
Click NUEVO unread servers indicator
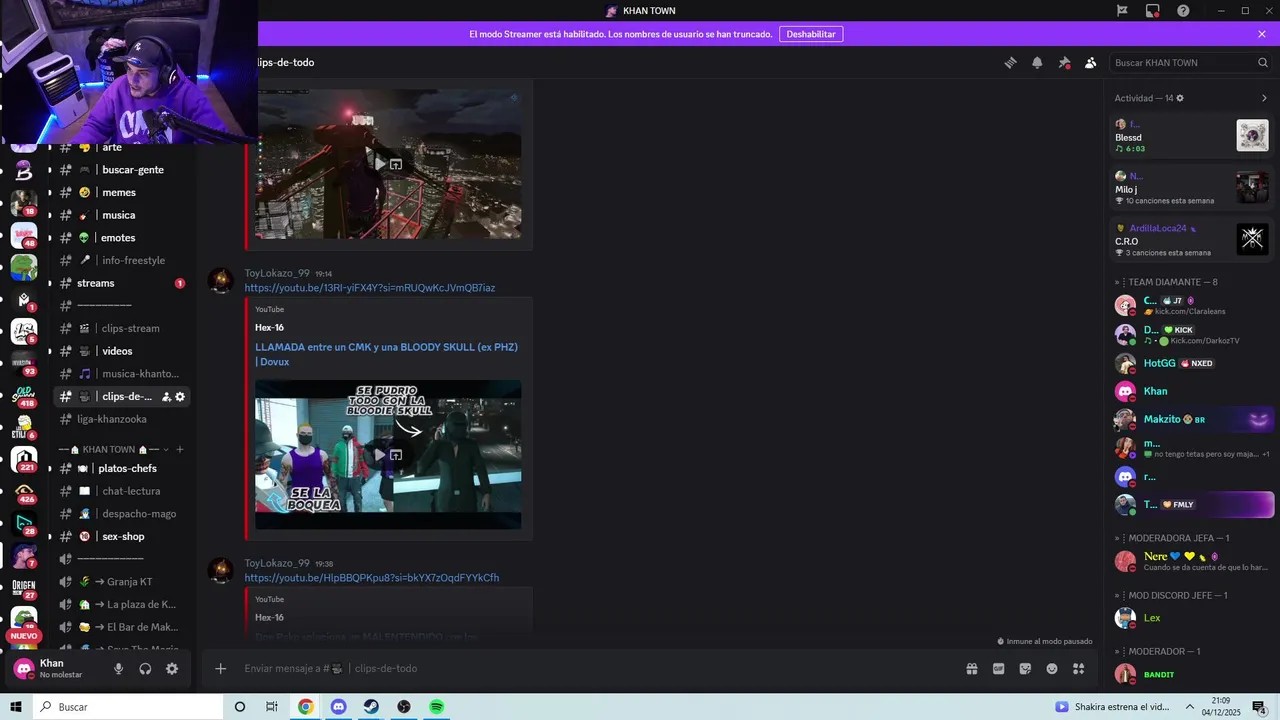pos(24,636)
